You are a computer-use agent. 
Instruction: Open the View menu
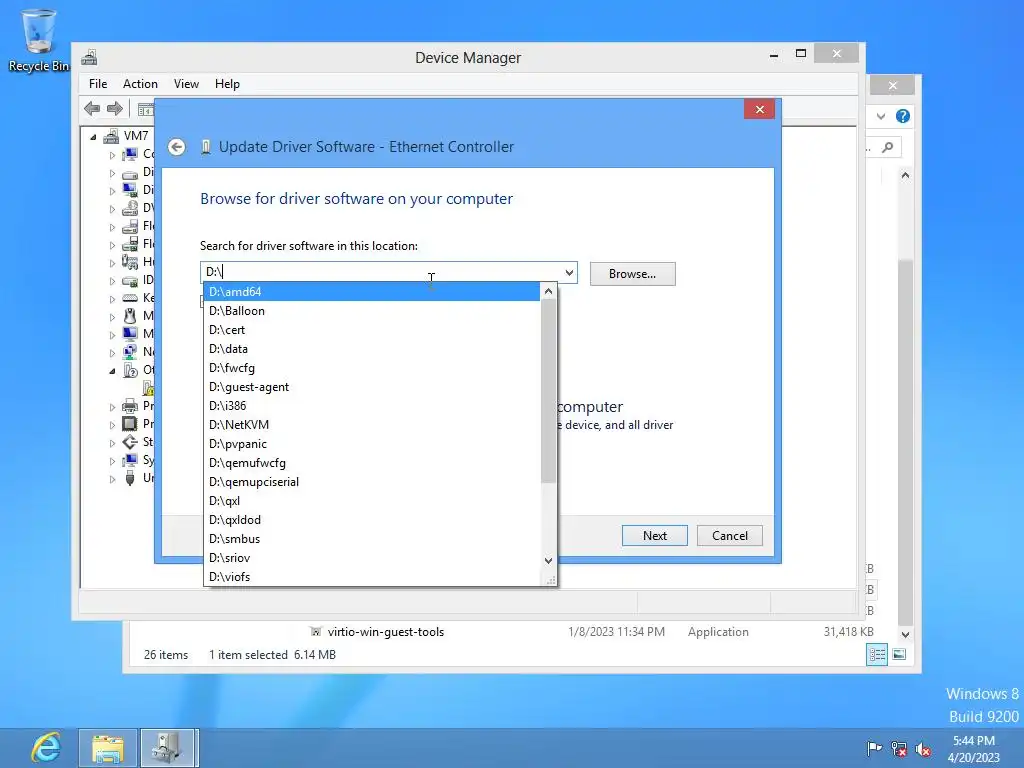pyautogui.click(x=186, y=84)
